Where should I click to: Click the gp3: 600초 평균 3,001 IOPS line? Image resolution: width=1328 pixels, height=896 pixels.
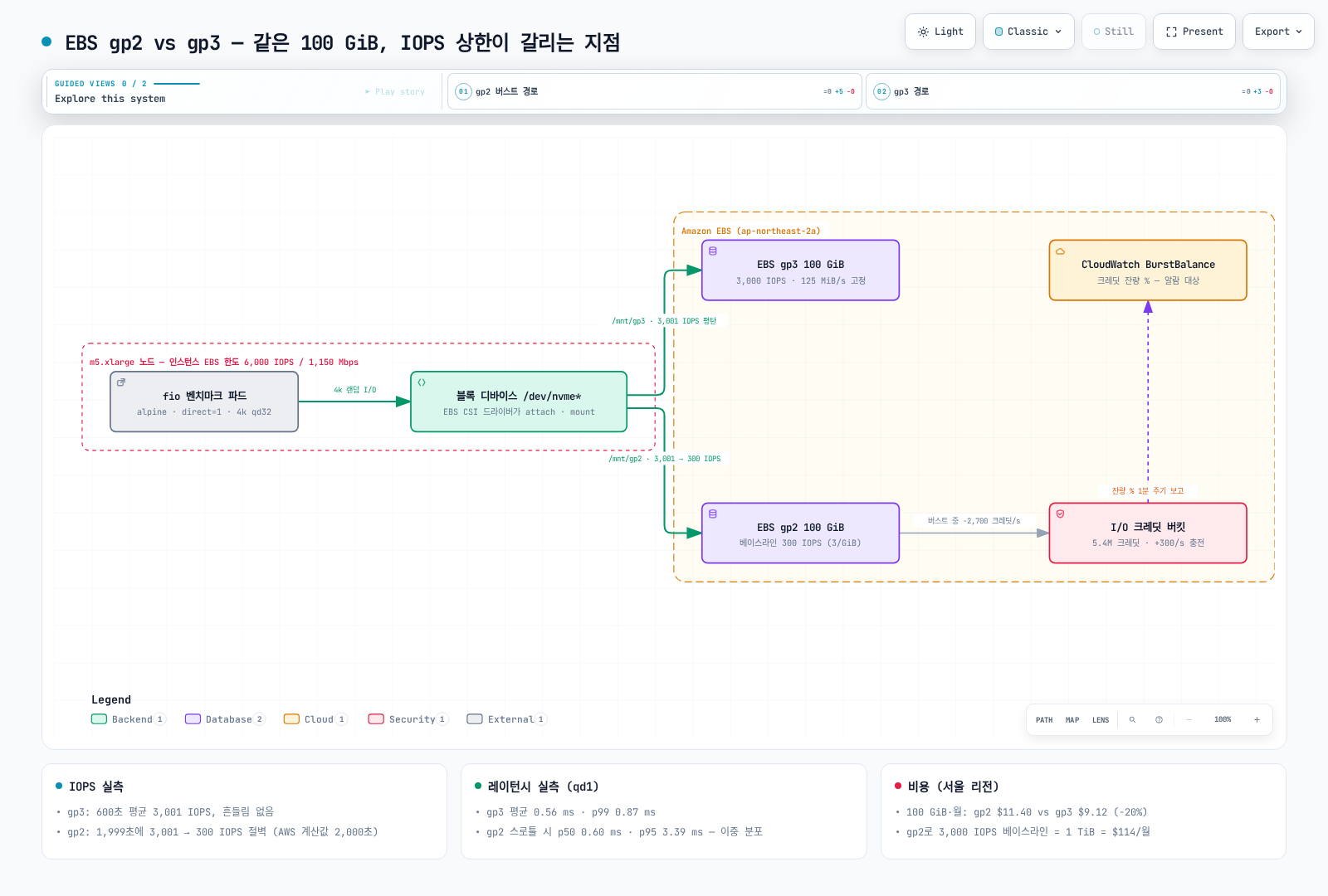[170, 812]
